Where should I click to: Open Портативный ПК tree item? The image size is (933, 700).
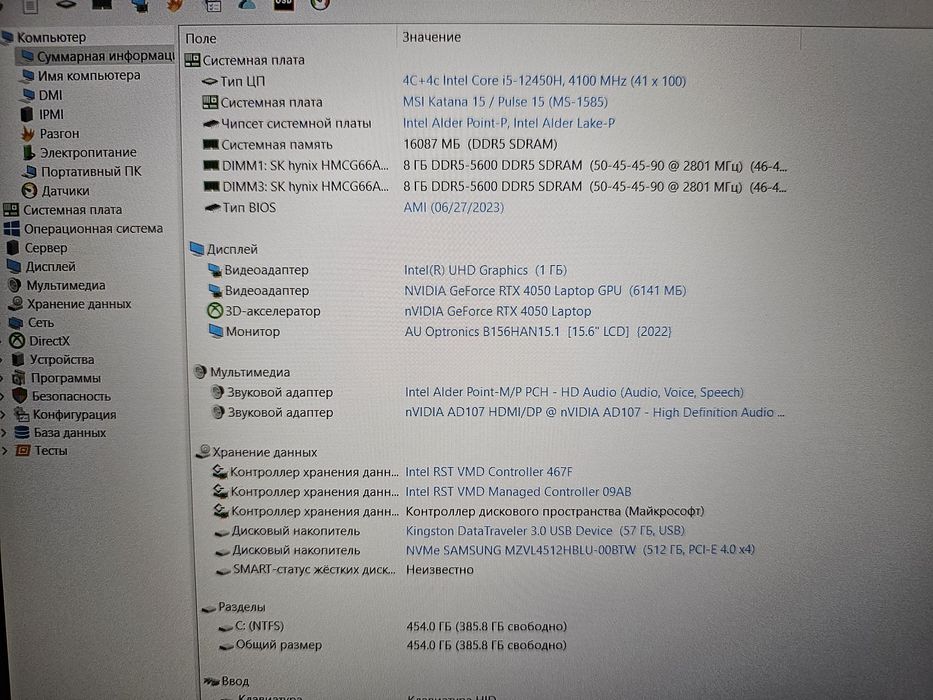tap(91, 171)
